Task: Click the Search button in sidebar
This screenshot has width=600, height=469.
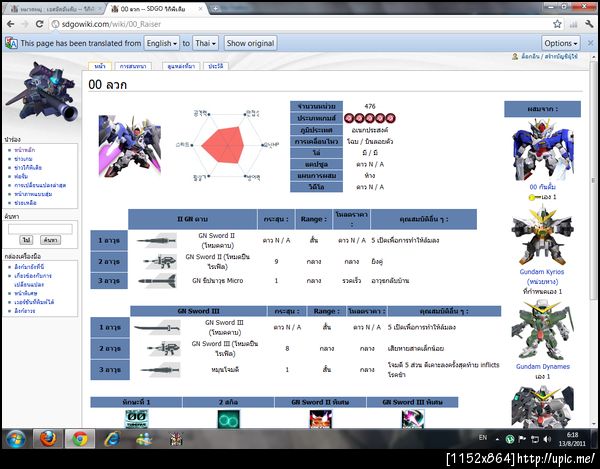Action: pyautogui.click(x=50, y=240)
